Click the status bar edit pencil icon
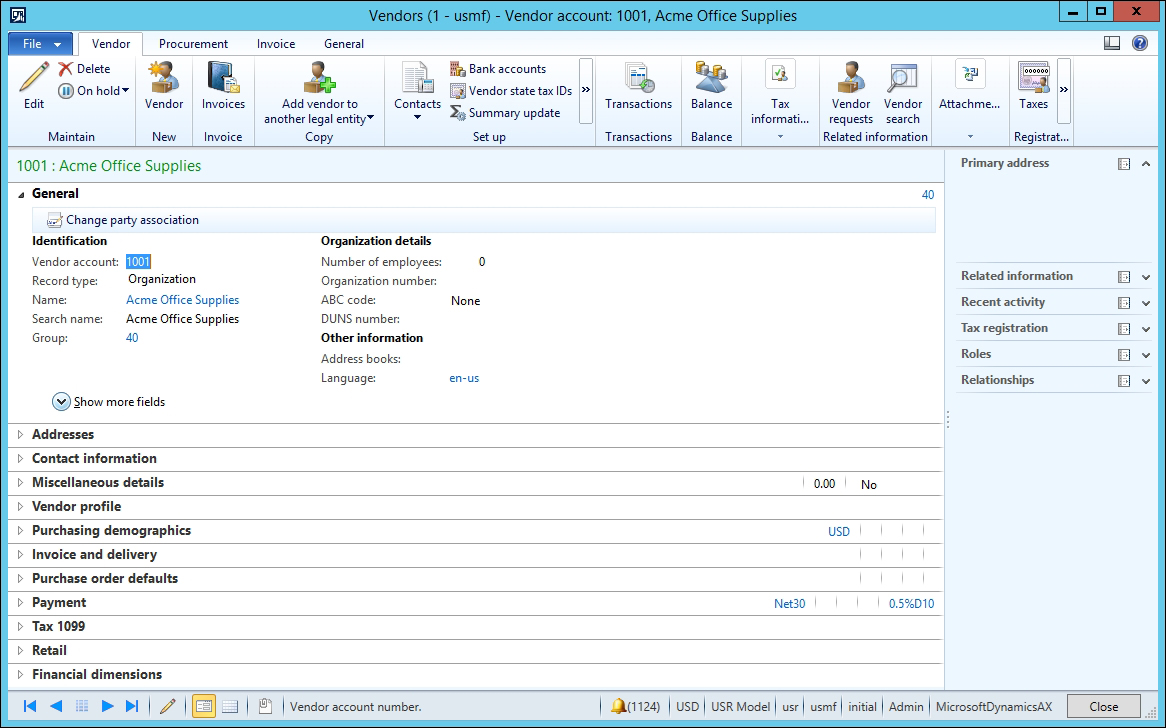This screenshot has width=1166, height=728. click(168, 706)
